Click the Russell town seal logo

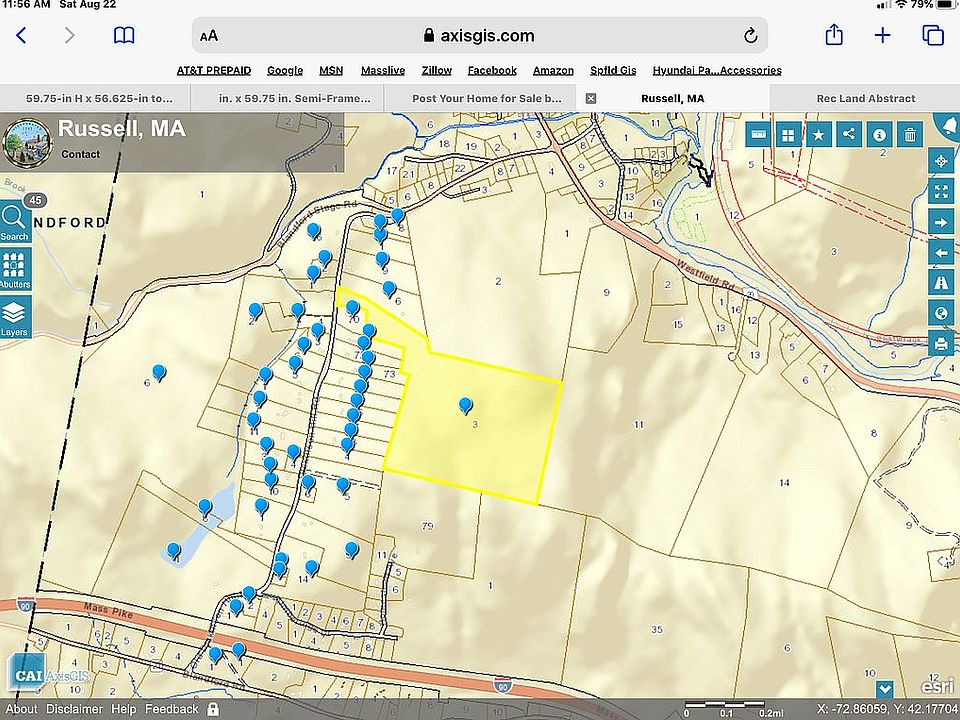tap(27, 143)
